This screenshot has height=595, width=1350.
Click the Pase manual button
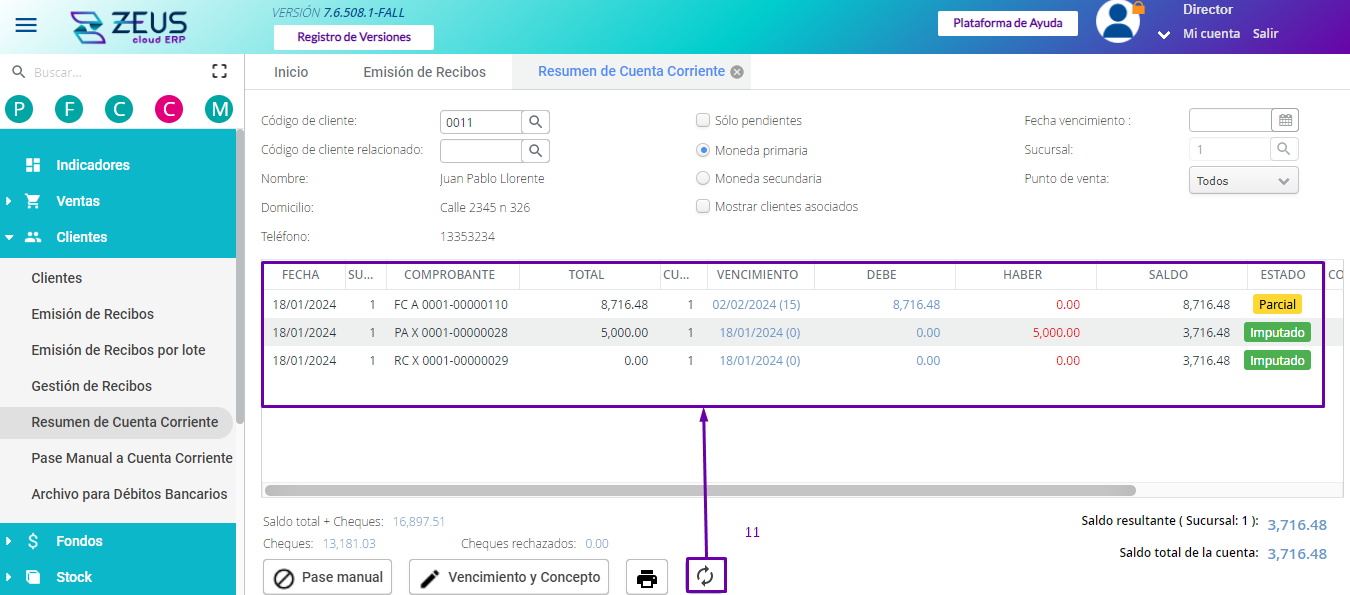[x=328, y=577]
